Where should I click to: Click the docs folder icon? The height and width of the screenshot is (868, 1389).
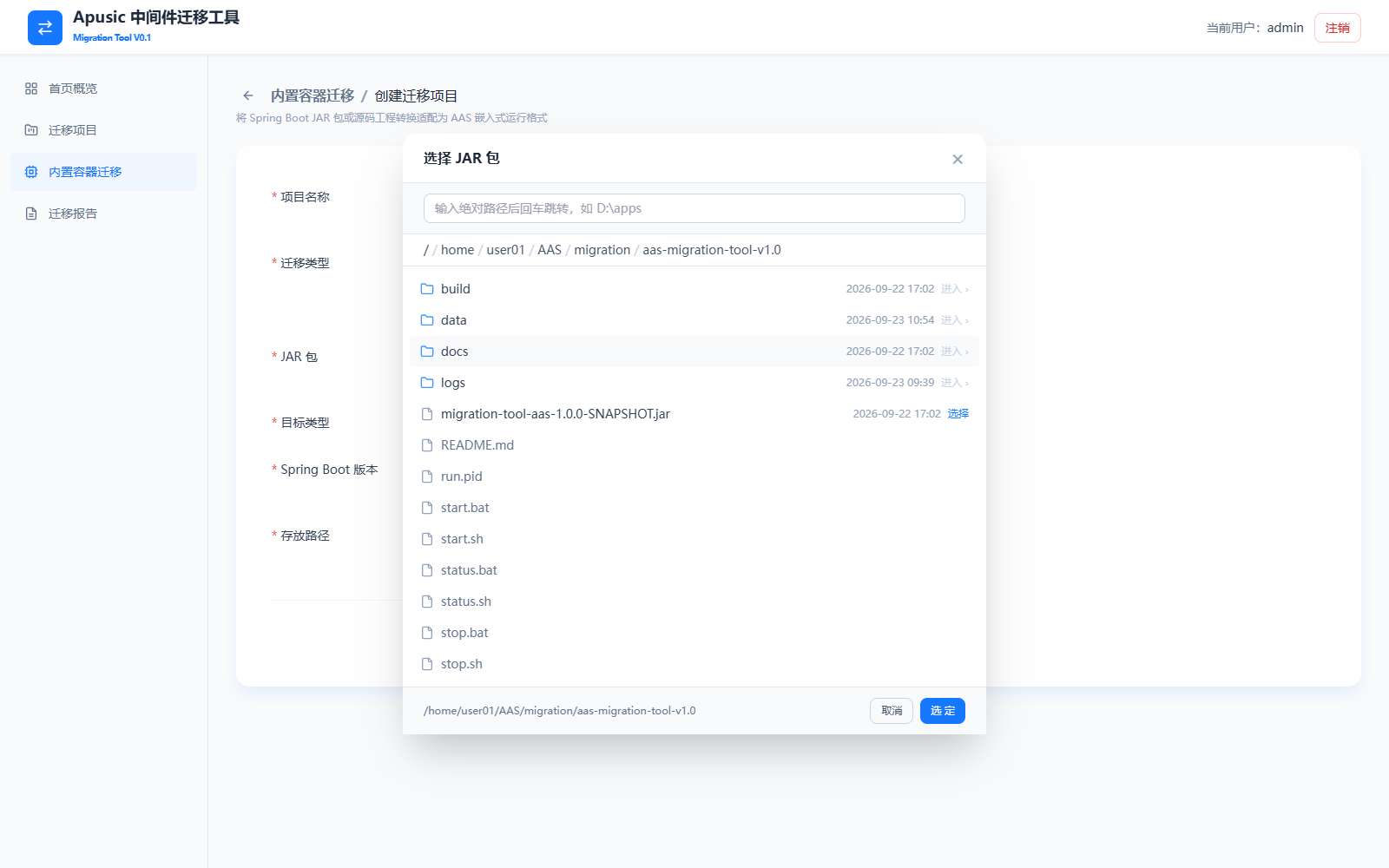(427, 352)
